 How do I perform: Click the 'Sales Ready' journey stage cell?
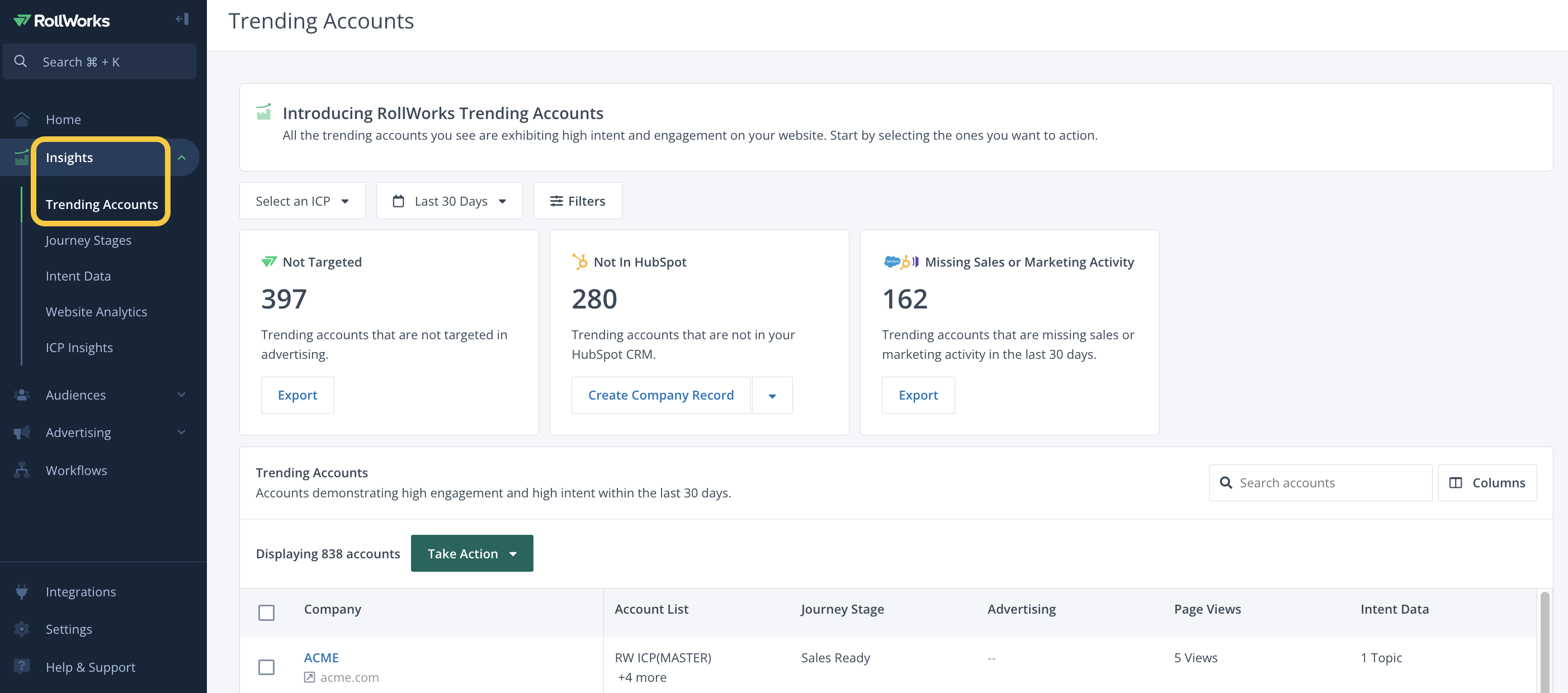[835, 658]
